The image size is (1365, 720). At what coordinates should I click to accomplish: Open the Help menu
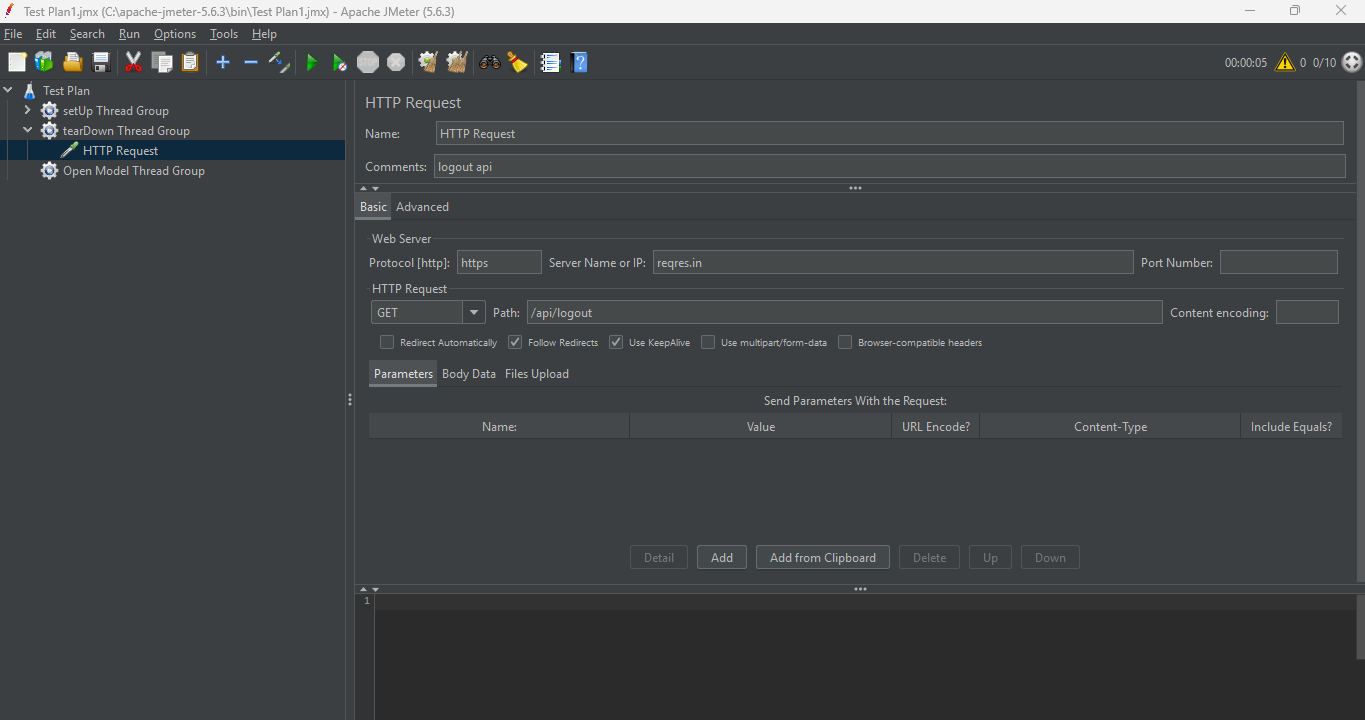[264, 34]
